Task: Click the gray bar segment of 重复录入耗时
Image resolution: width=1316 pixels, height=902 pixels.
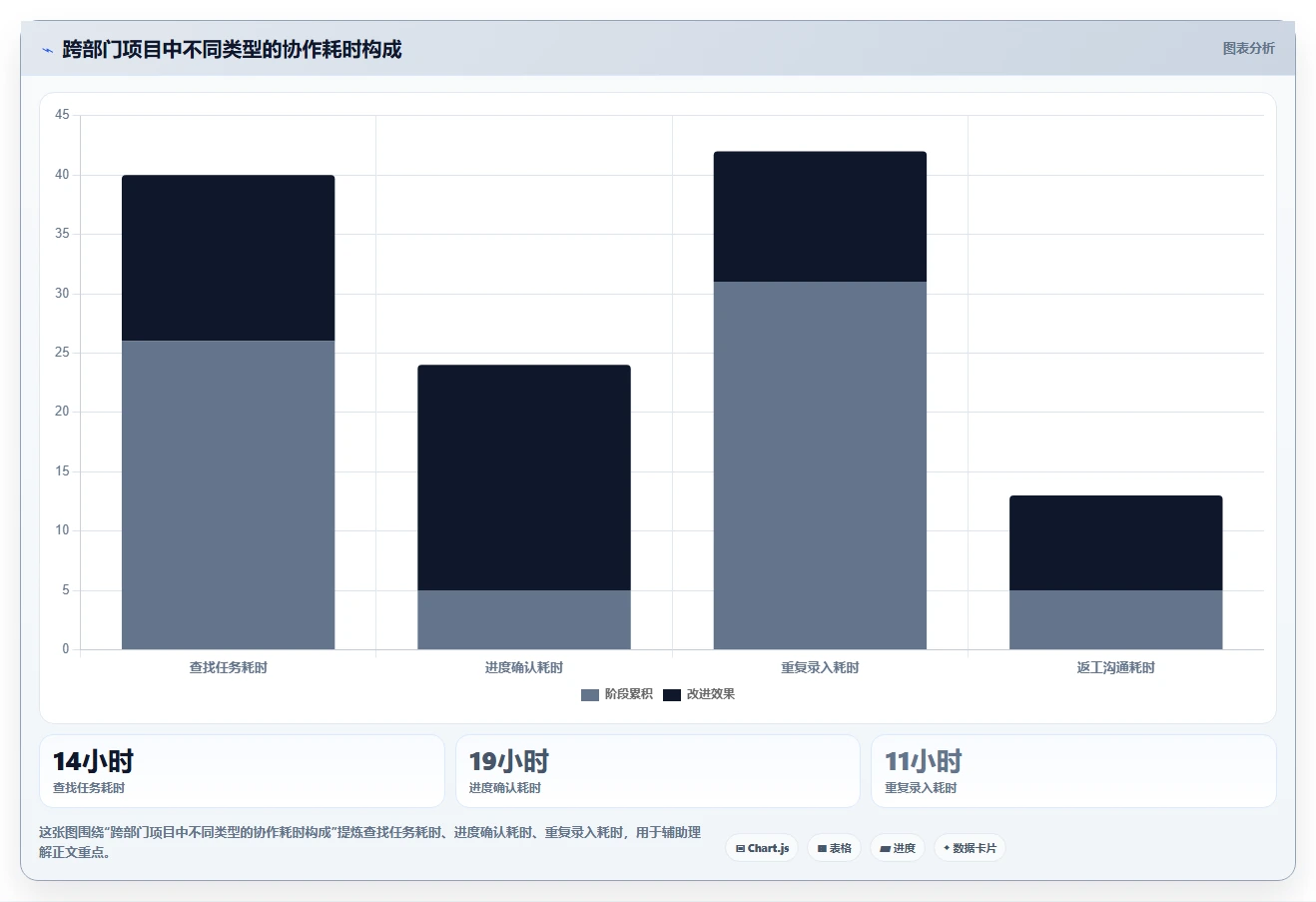Action: click(x=820, y=465)
